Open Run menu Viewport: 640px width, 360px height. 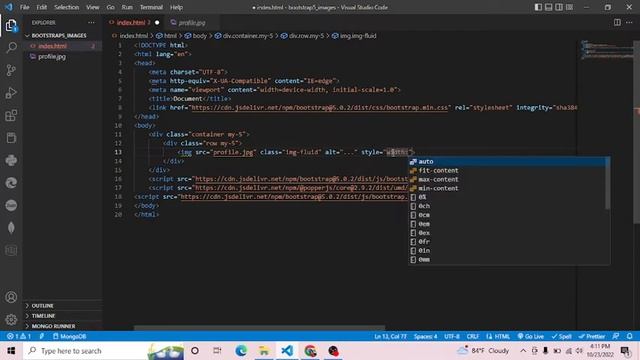127,7
